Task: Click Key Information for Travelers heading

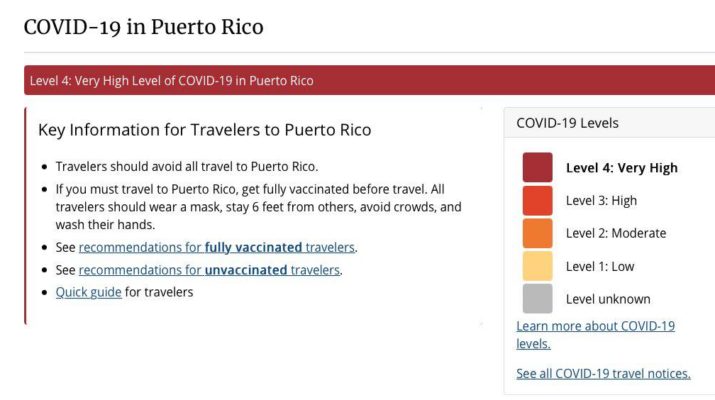Action: (205, 130)
